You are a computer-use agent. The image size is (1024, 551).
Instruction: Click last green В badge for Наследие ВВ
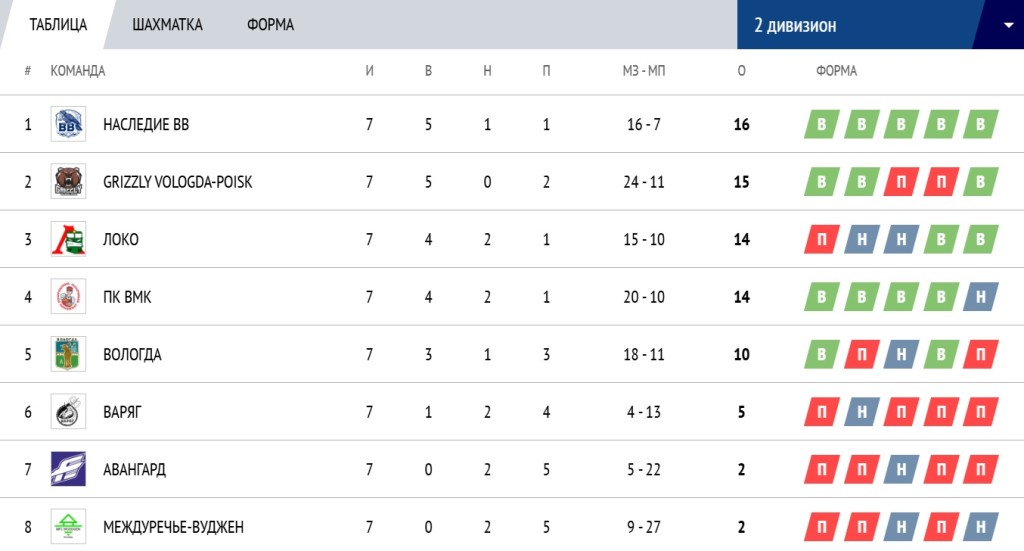click(980, 125)
